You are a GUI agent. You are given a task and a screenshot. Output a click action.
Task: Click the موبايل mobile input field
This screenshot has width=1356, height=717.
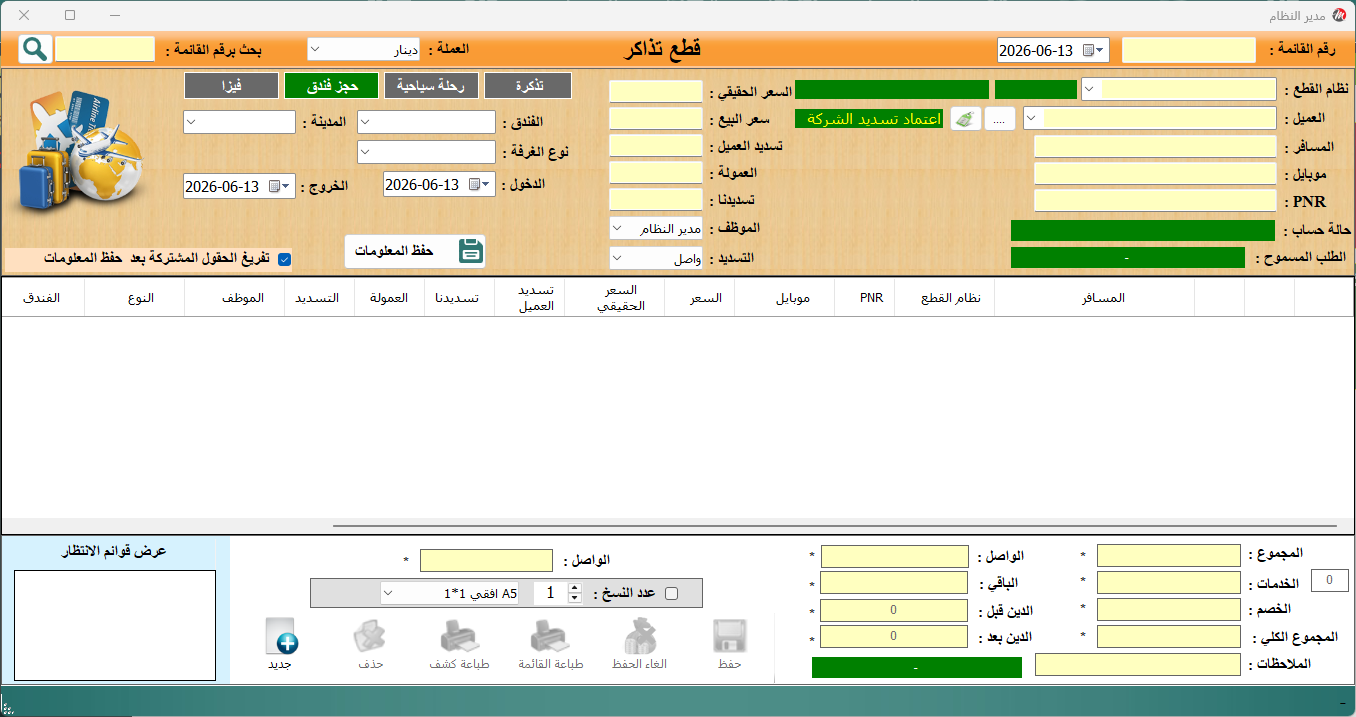tap(1155, 174)
